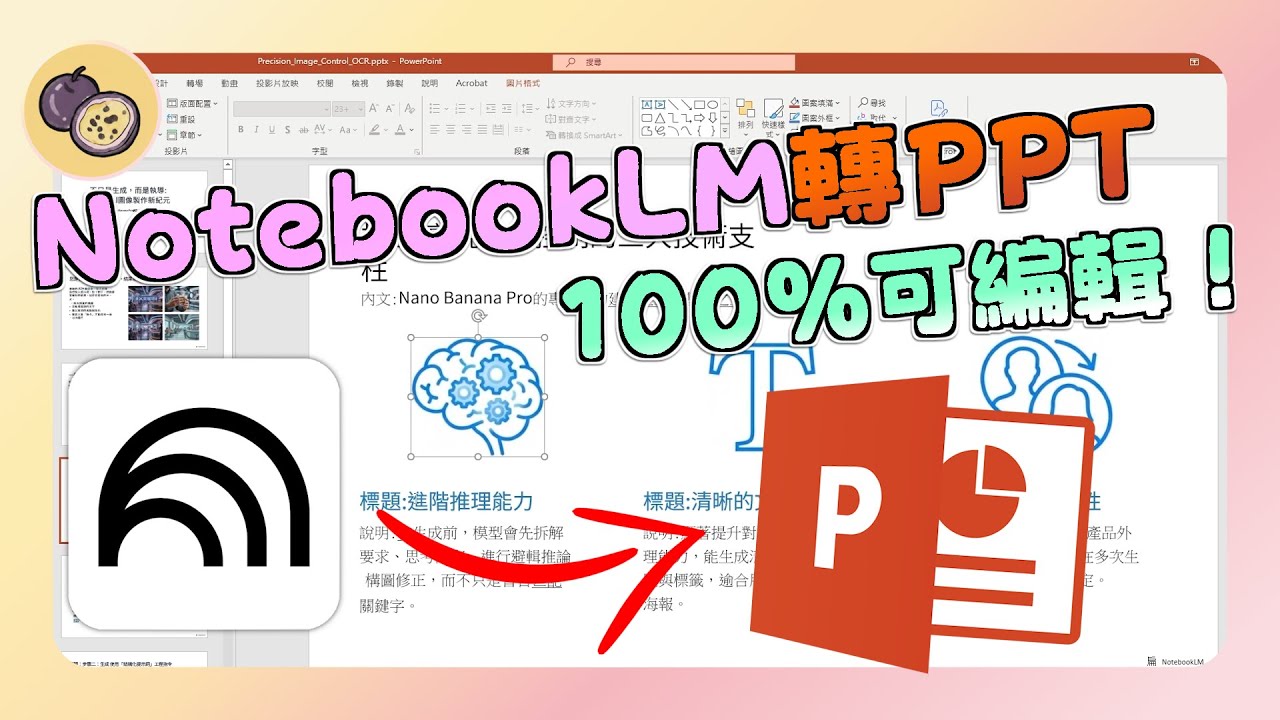This screenshot has height=720, width=1280.
Task: Justify the paragraph text
Action: point(482,129)
